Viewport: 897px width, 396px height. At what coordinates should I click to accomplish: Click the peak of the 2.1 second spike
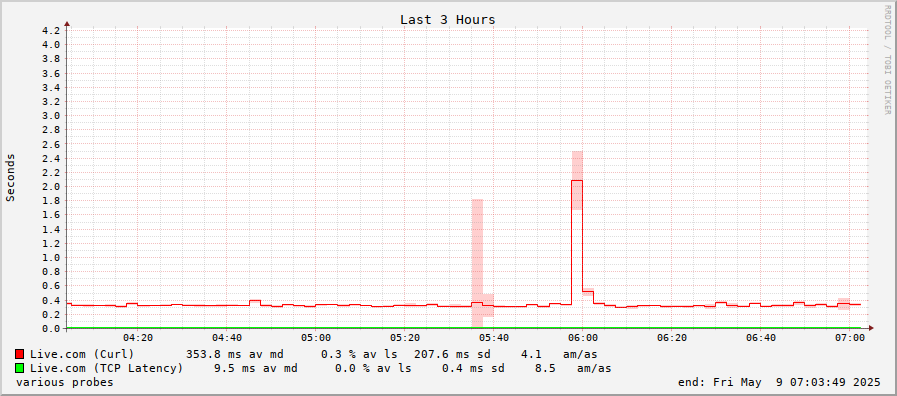coord(577,180)
